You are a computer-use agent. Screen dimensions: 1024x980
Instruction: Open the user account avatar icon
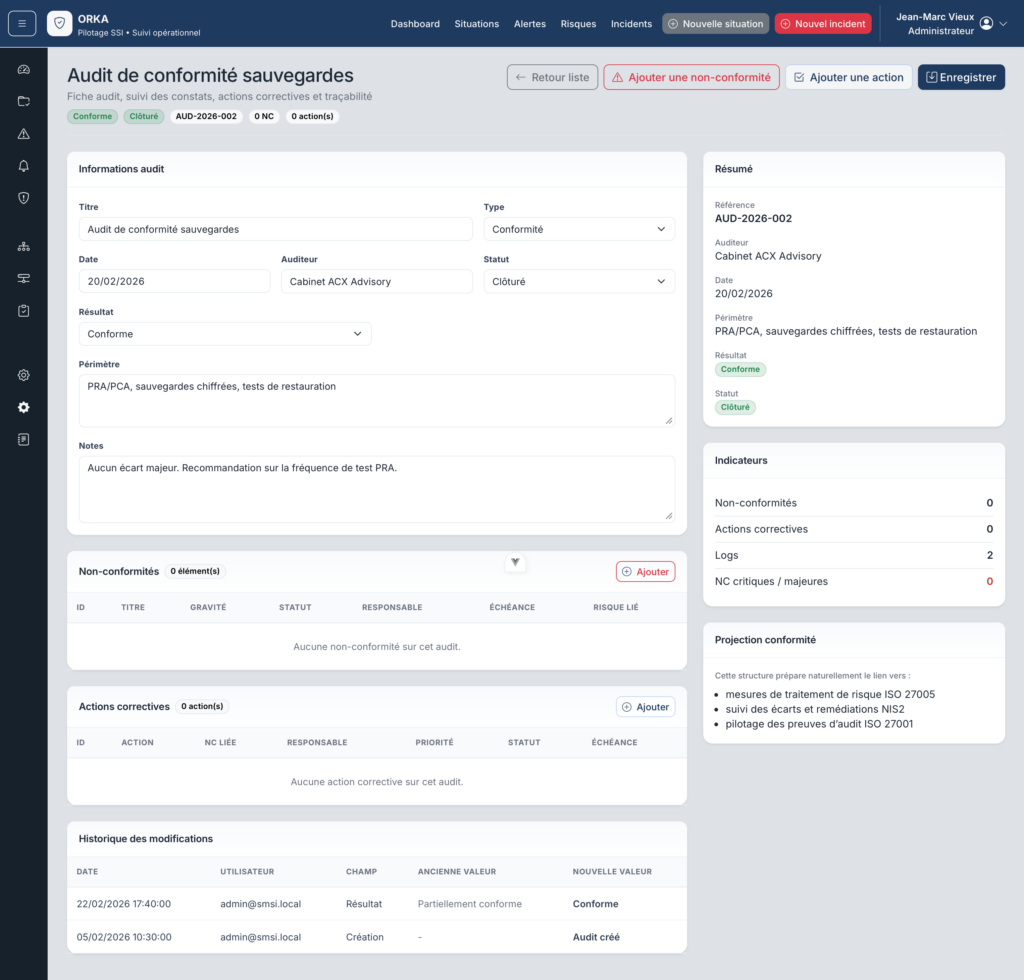(x=986, y=24)
